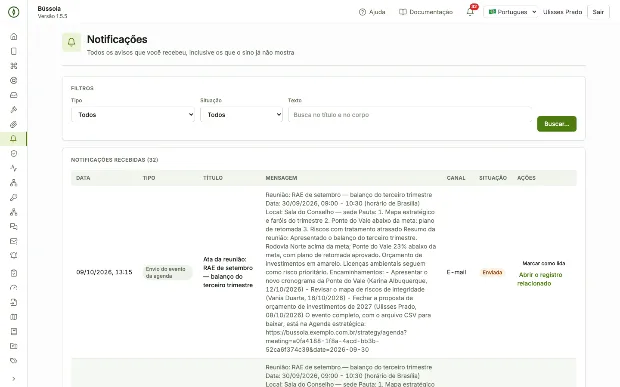Open the chat bubbles sidebar icon
The width and height of the screenshot is (620, 387).
tap(13, 227)
